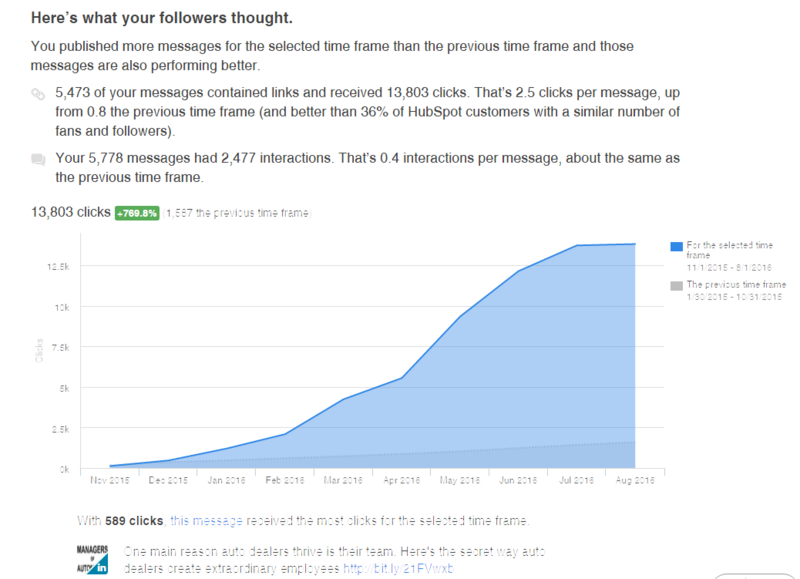Click the link chain icon beside clicks summary

pos(38,94)
